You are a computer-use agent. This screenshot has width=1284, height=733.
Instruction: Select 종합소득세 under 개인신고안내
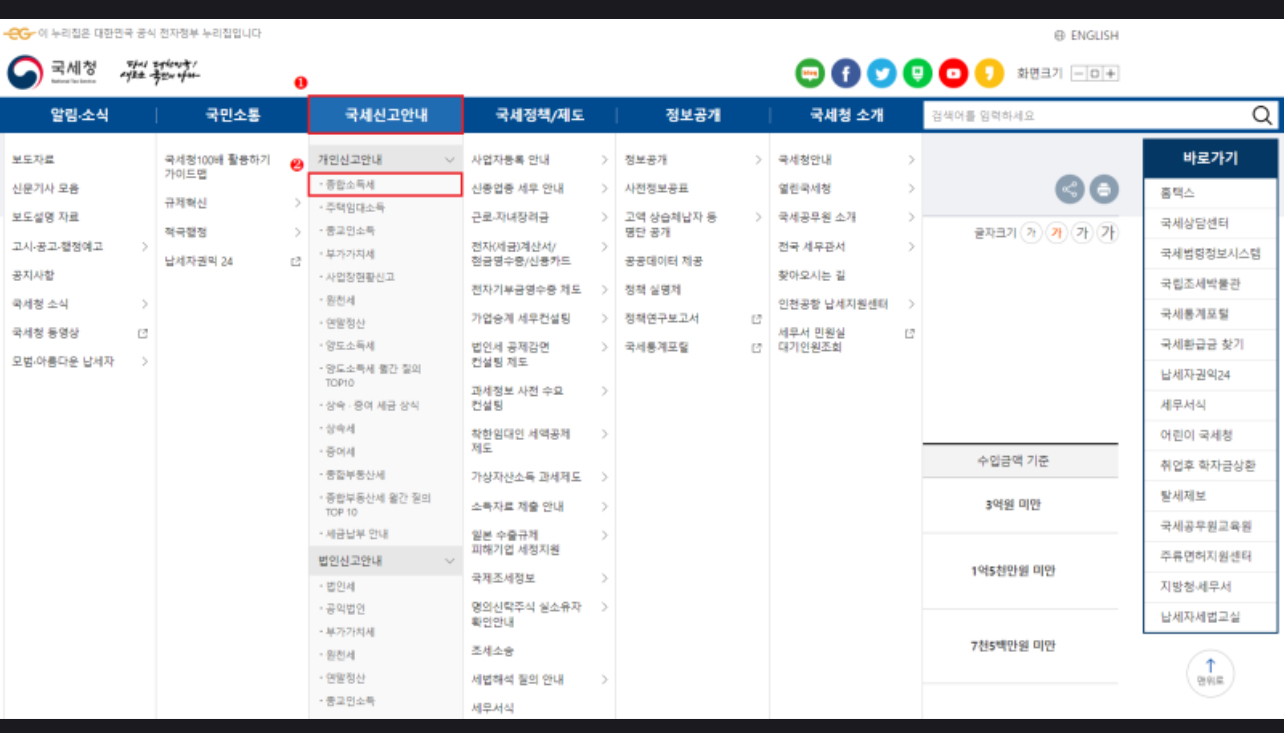[385, 185]
